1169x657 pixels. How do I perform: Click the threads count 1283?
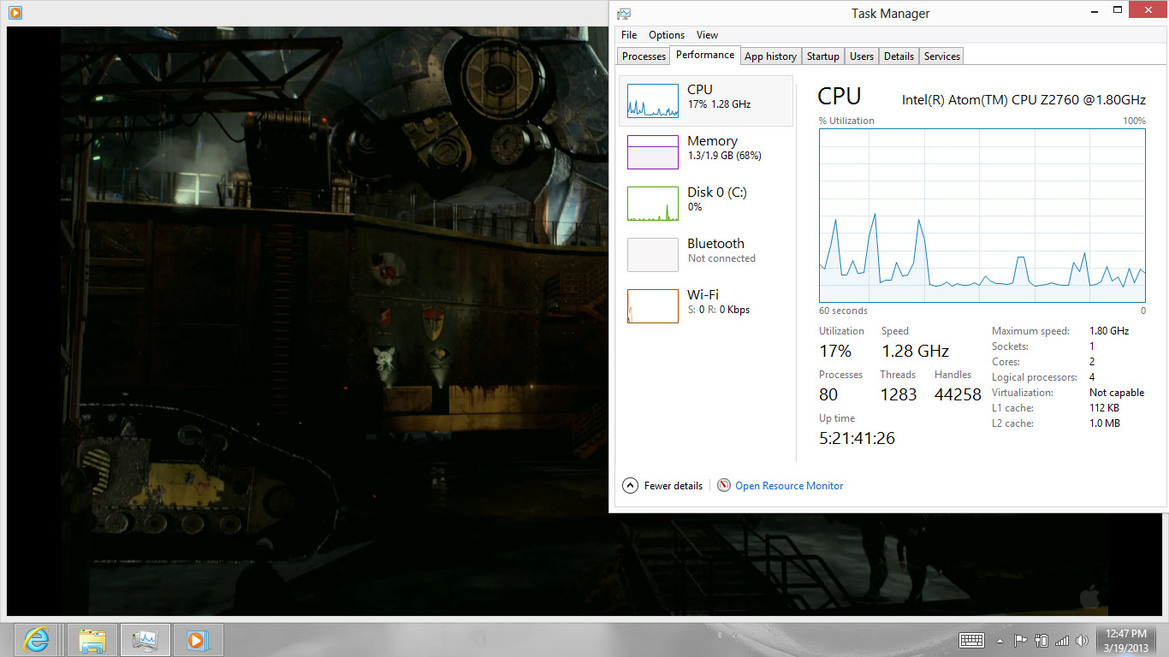(x=898, y=394)
